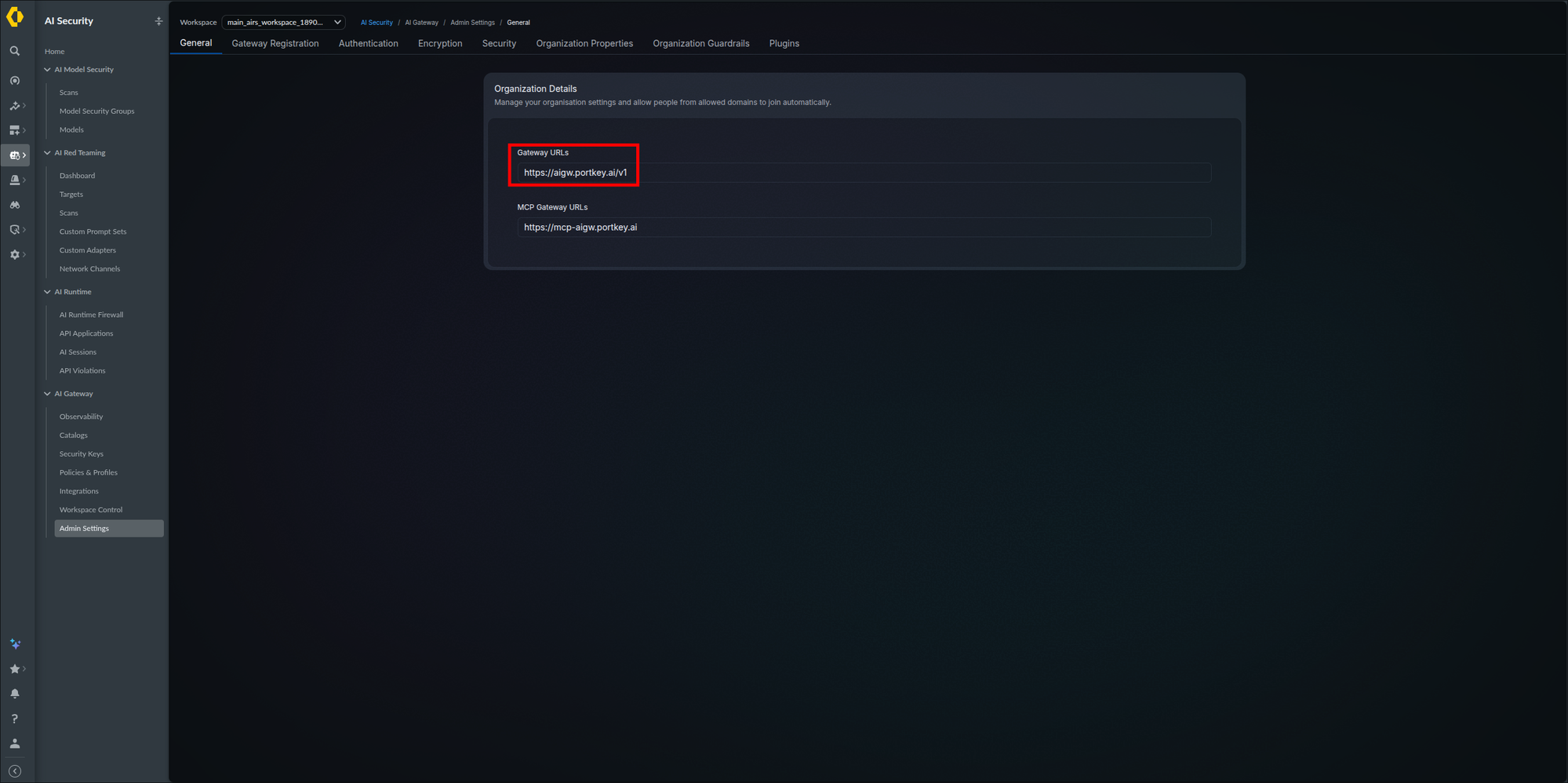Open the Workspace selector dropdown
The height and width of the screenshot is (783, 1568).
[284, 22]
